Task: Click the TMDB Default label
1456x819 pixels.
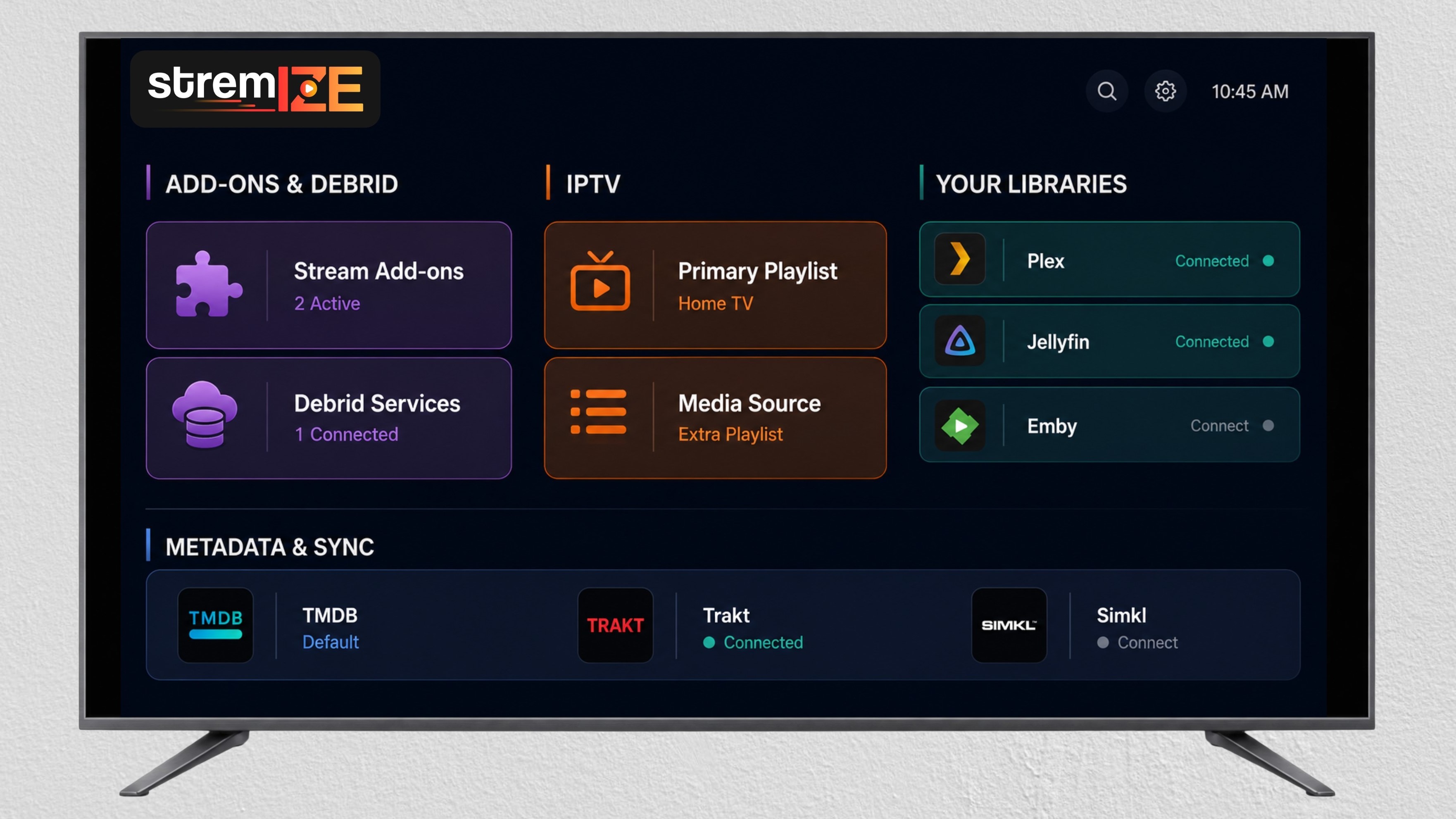Action: [331, 642]
